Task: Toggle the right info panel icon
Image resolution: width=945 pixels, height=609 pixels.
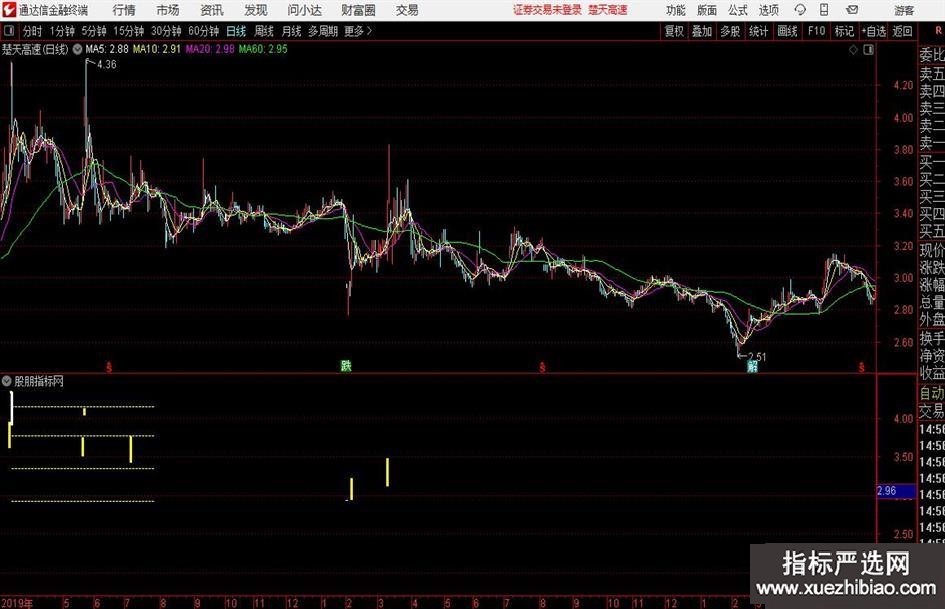Action: [x=868, y=50]
